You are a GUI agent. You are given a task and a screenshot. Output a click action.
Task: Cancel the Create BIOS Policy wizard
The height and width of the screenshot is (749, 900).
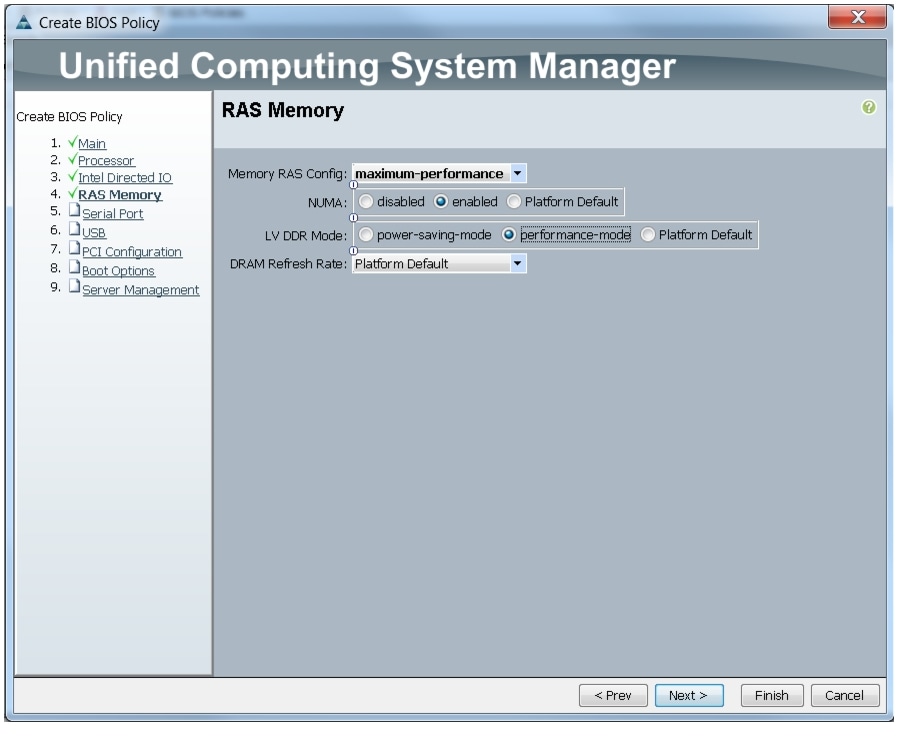[x=844, y=695]
